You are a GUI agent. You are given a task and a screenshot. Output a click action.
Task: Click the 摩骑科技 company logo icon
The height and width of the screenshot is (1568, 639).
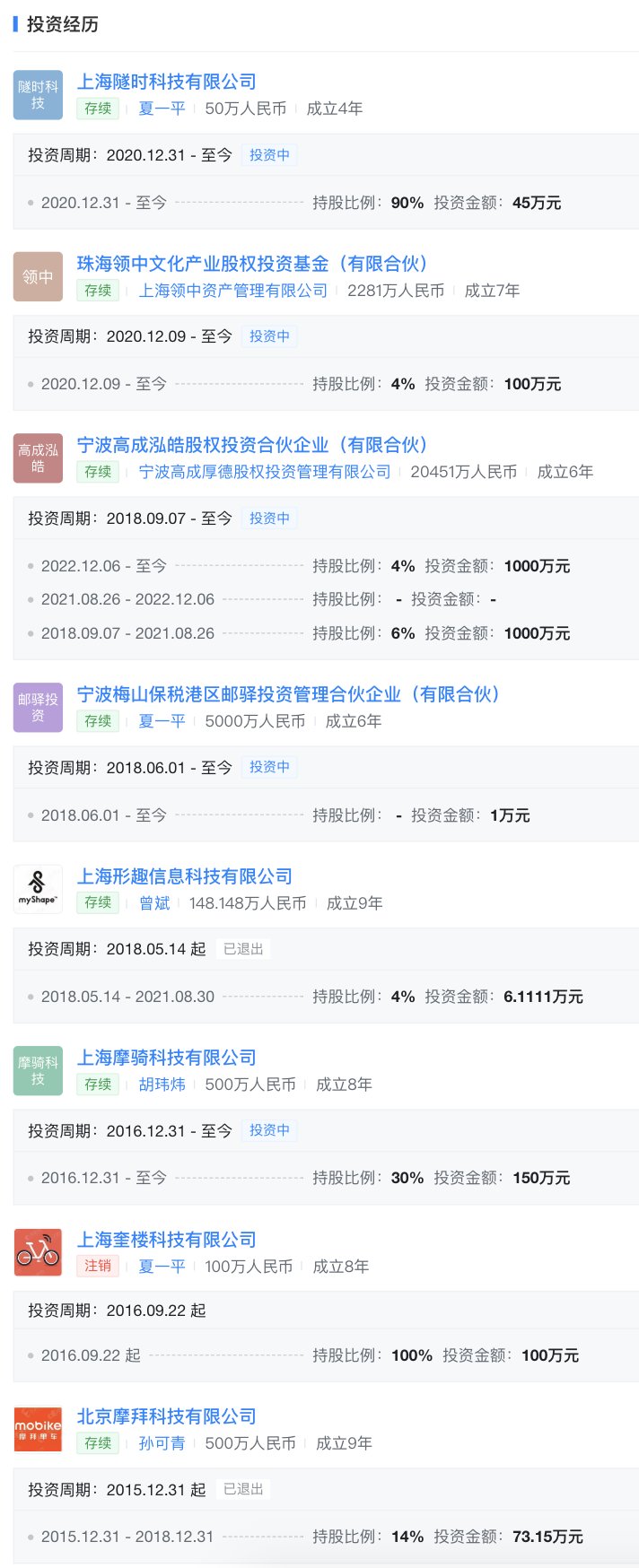tap(38, 1071)
